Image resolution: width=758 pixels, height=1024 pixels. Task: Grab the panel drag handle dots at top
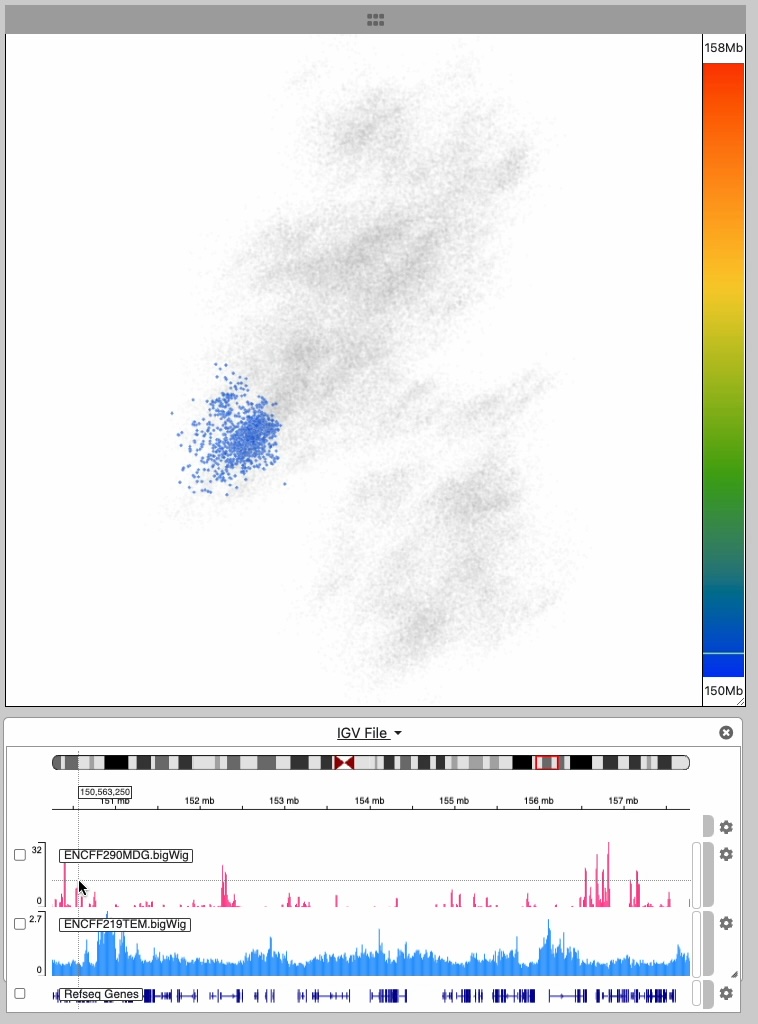pyautogui.click(x=376, y=19)
